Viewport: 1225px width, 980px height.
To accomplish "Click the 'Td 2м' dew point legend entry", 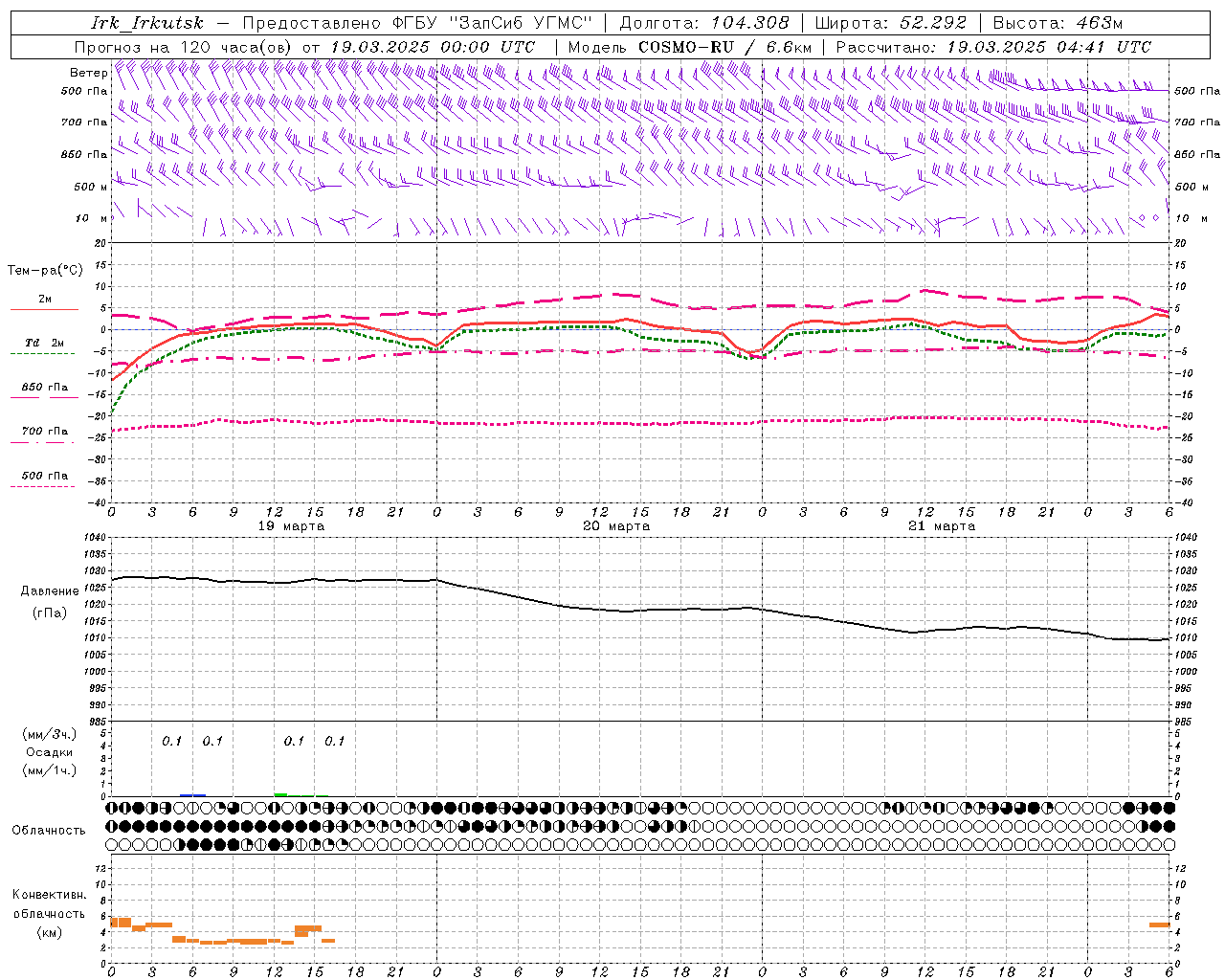I will (44, 343).
